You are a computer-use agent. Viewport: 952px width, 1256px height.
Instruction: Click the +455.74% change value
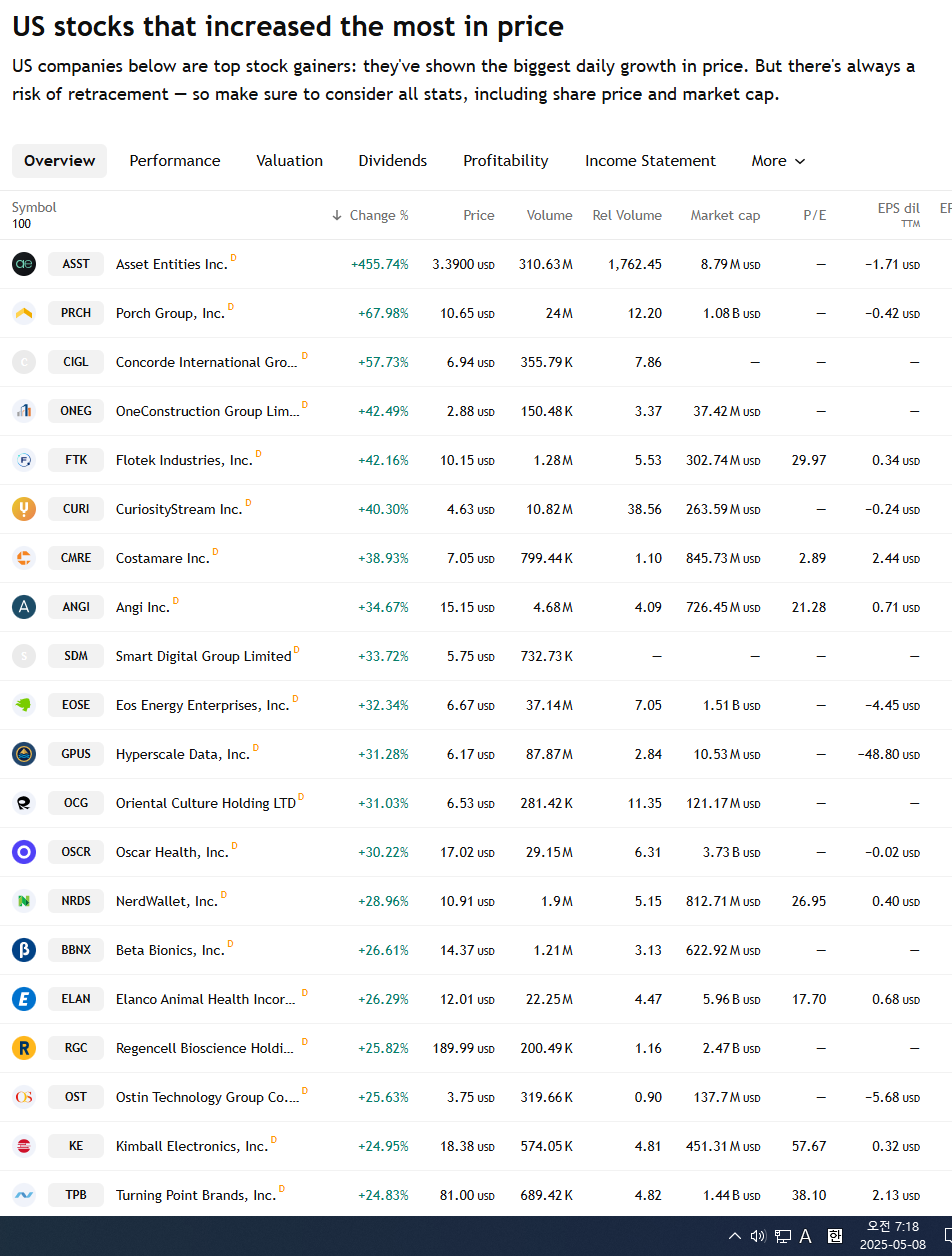[380, 265]
